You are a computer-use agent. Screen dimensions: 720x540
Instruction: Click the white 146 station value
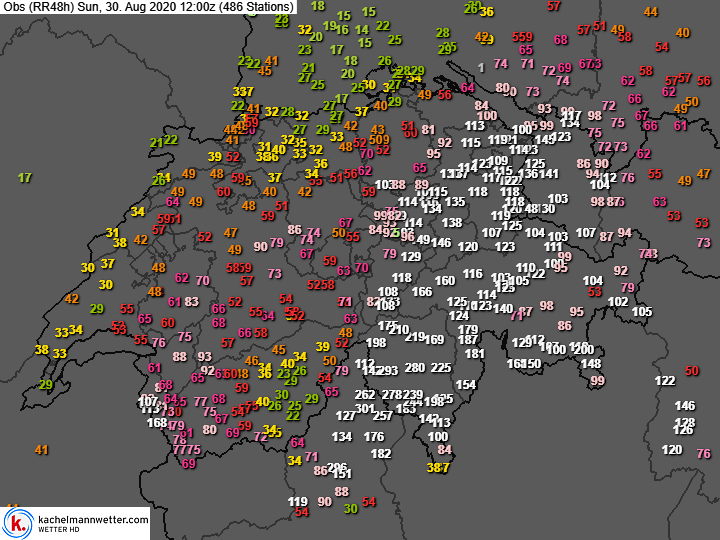point(685,405)
